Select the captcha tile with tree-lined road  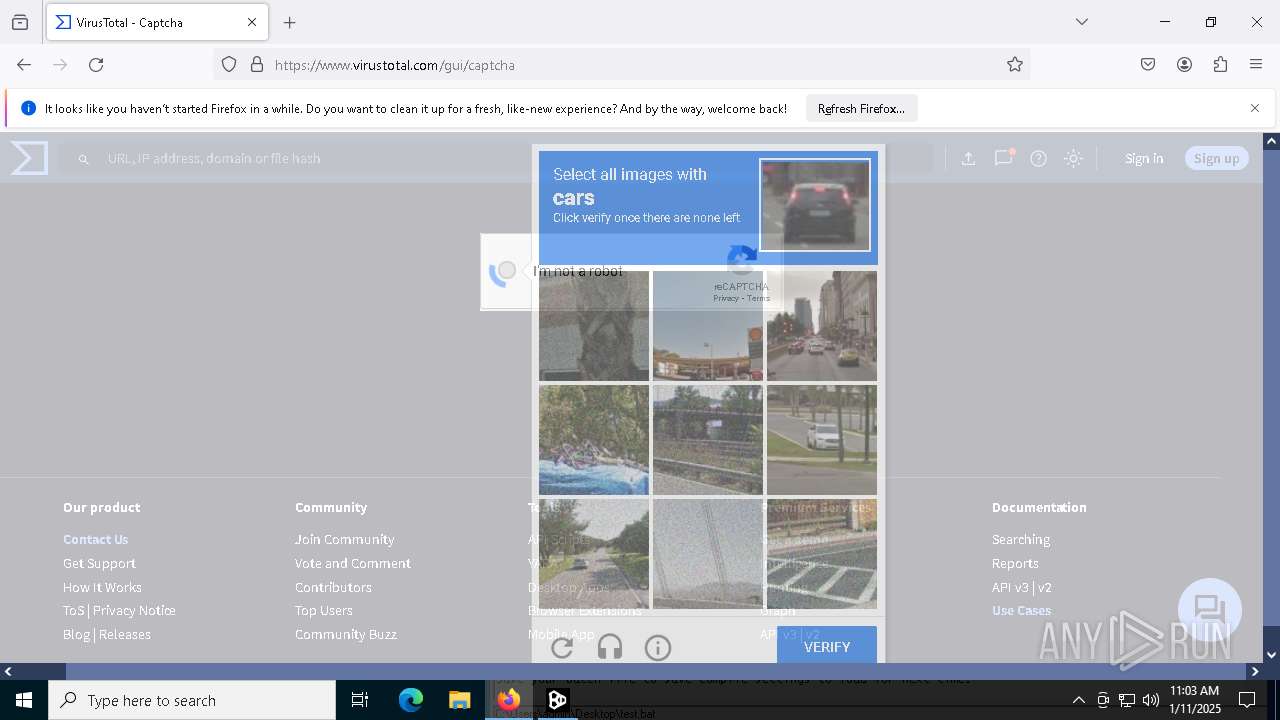click(594, 554)
